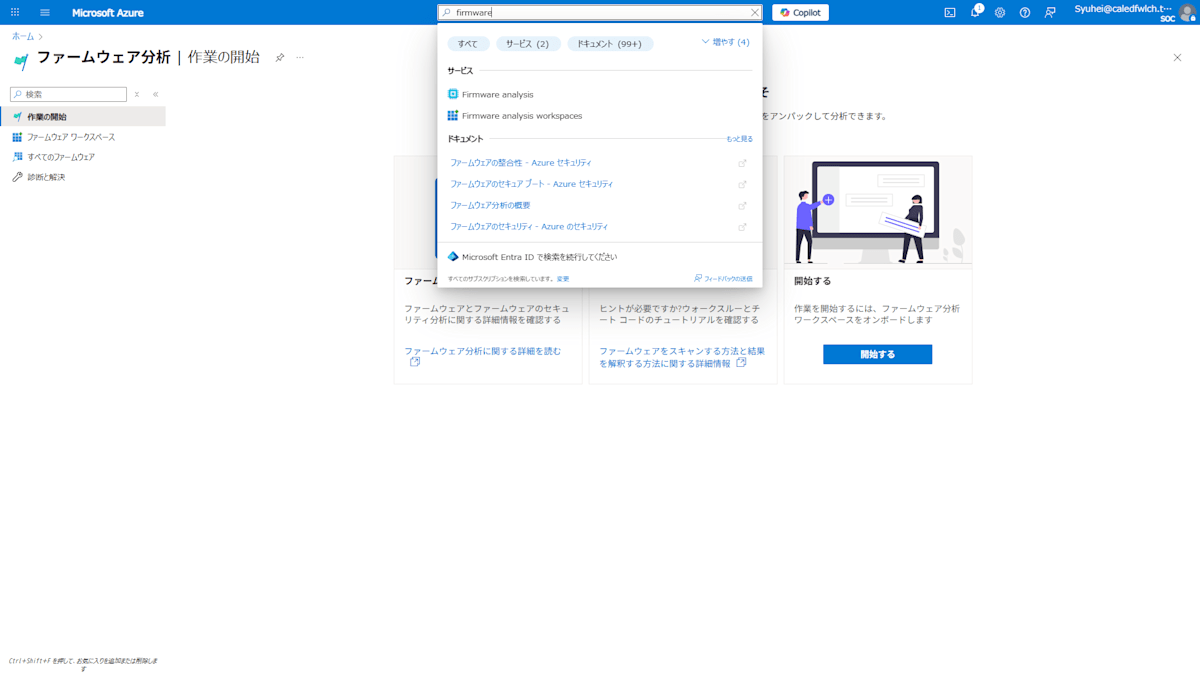The image size is (1200, 675).
Task: Open Firmware analysis workspaces service result
Action: 522,116
